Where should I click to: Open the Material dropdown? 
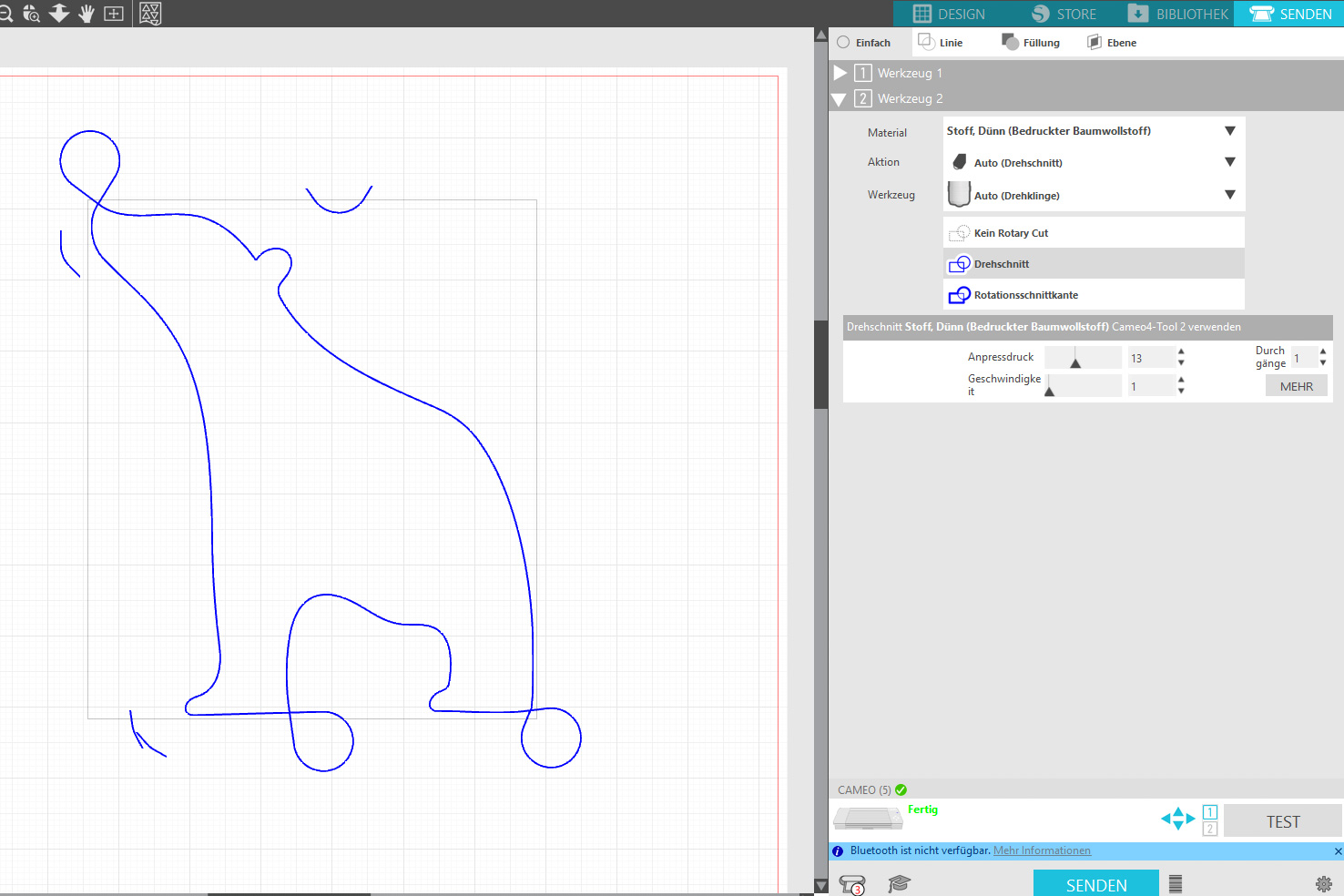(1093, 131)
